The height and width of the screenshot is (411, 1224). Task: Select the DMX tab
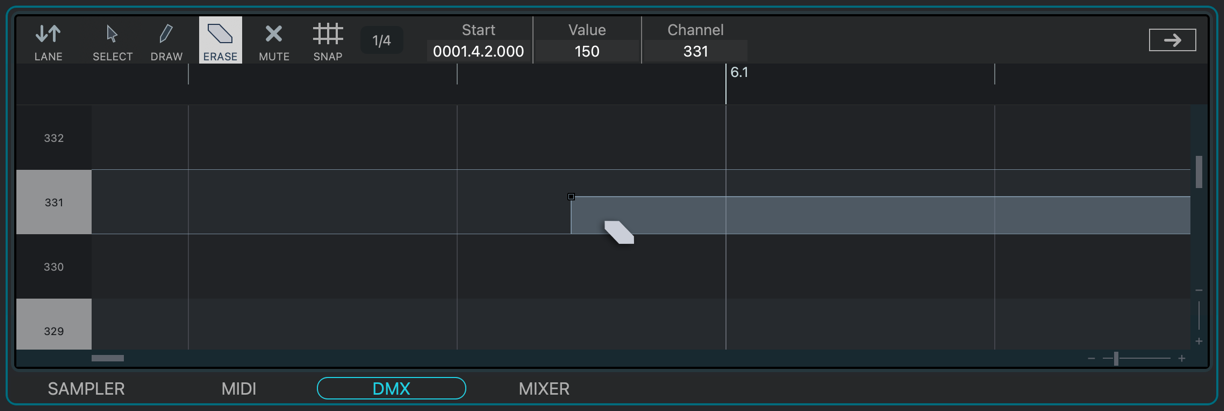[391, 389]
